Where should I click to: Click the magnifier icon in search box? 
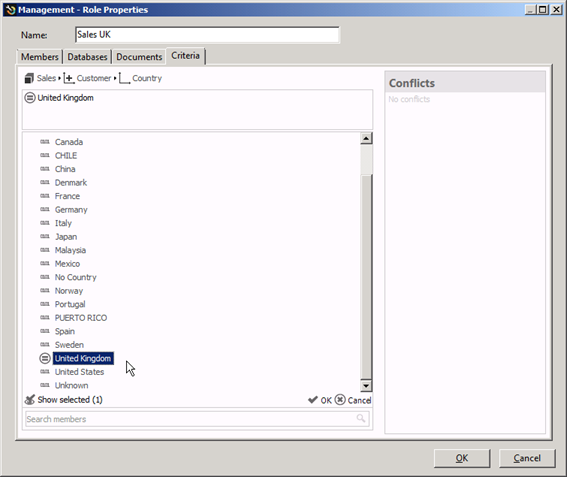point(361,418)
